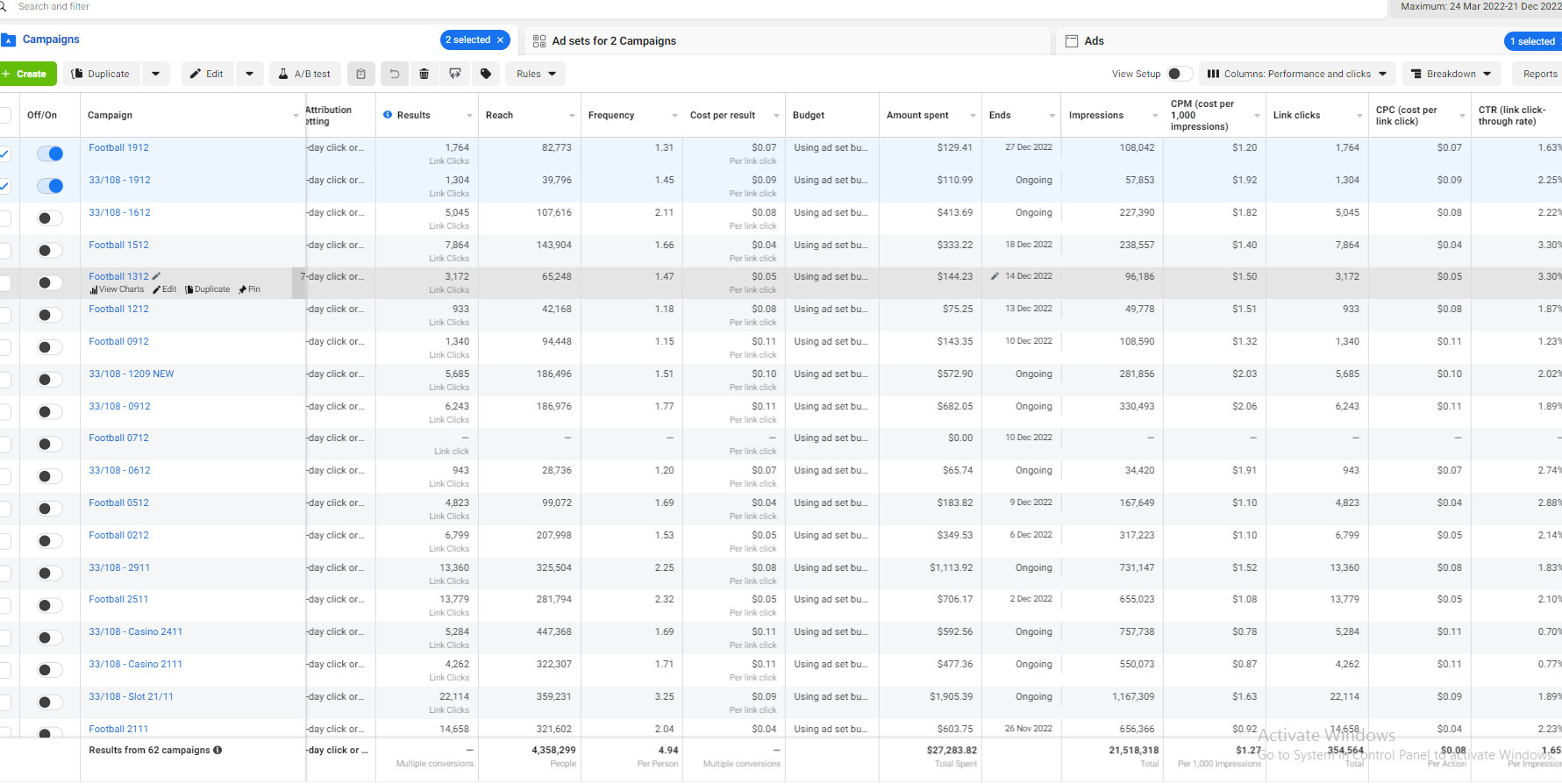Click the remove-selection x on 2 selected badge
The height and width of the screenshot is (784, 1562).
pyautogui.click(x=501, y=39)
